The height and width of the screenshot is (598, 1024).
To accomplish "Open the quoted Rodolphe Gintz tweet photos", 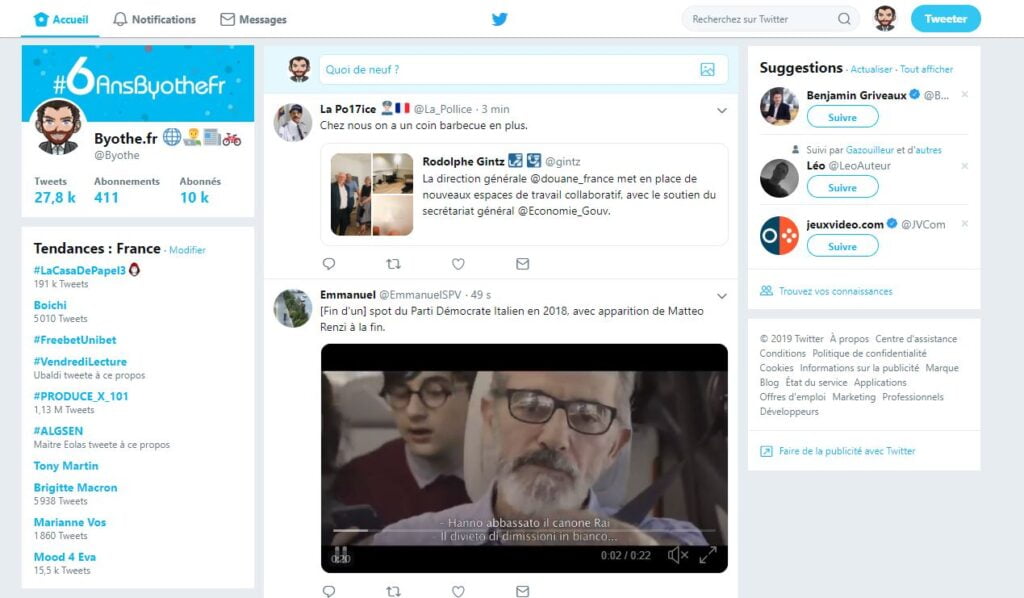I will click(x=372, y=194).
